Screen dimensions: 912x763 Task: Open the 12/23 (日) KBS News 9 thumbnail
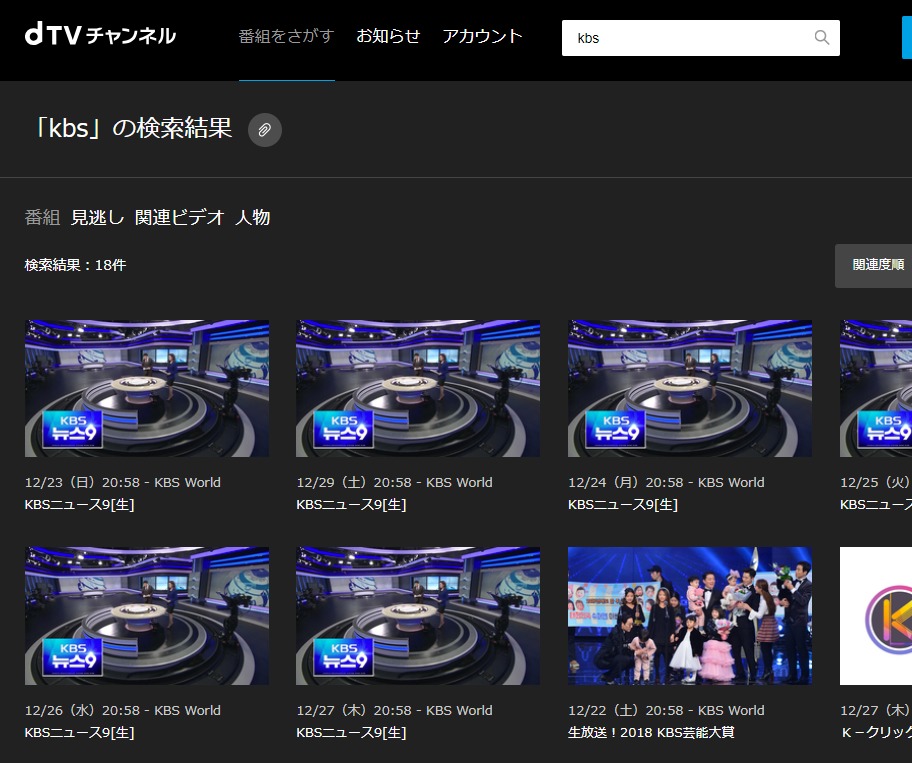[x=147, y=388]
